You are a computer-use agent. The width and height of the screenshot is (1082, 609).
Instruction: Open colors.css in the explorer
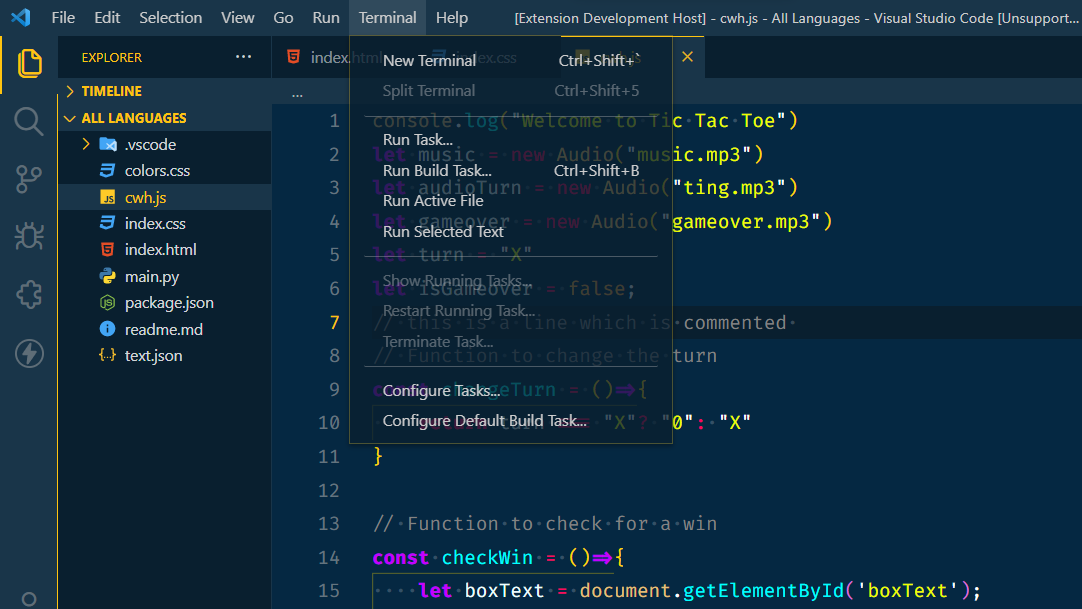click(x=157, y=170)
